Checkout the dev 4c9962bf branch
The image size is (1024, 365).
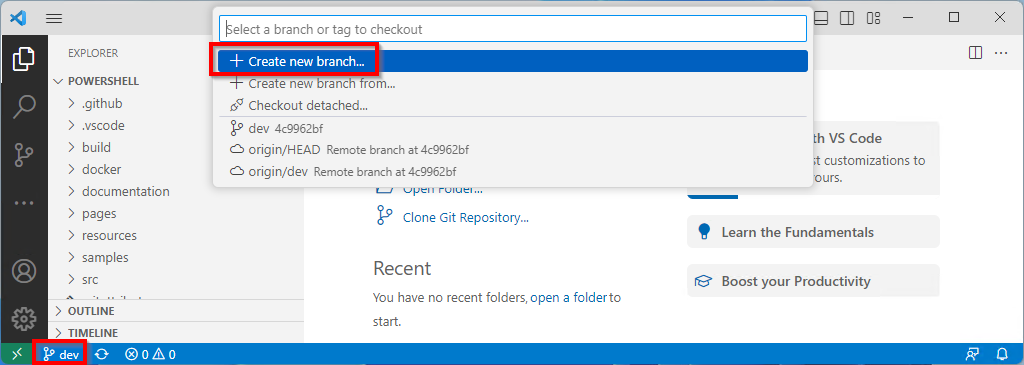point(513,128)
